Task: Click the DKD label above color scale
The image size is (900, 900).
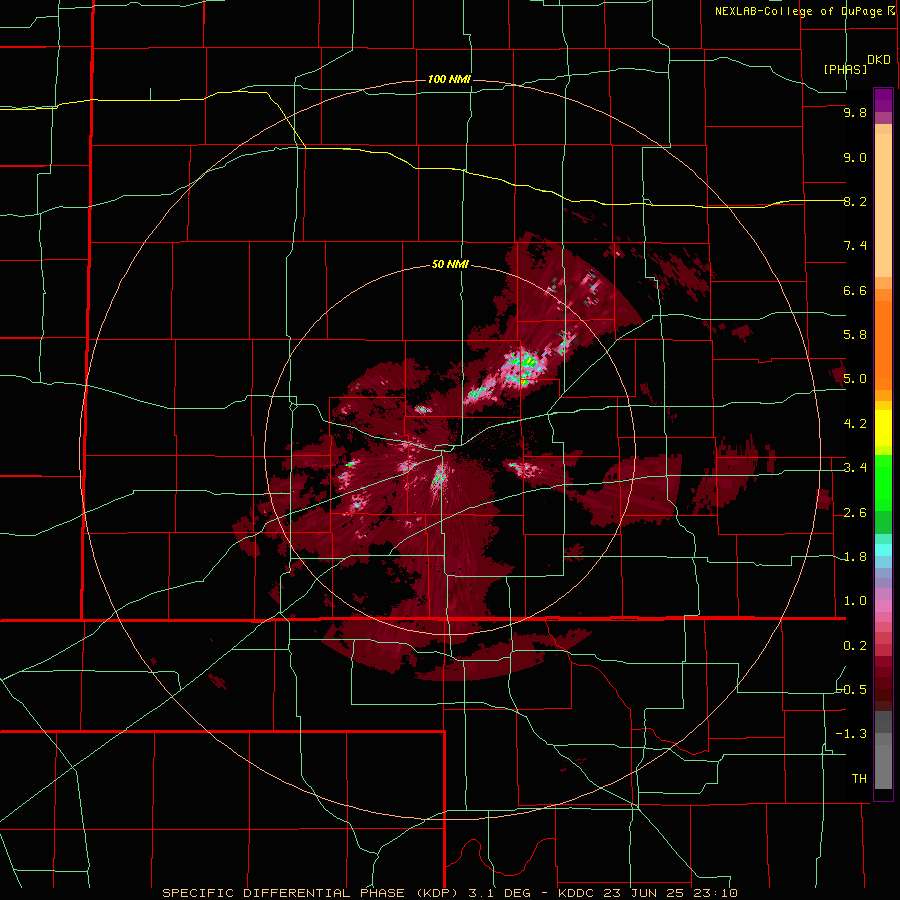Action: [x=879, y=60]
